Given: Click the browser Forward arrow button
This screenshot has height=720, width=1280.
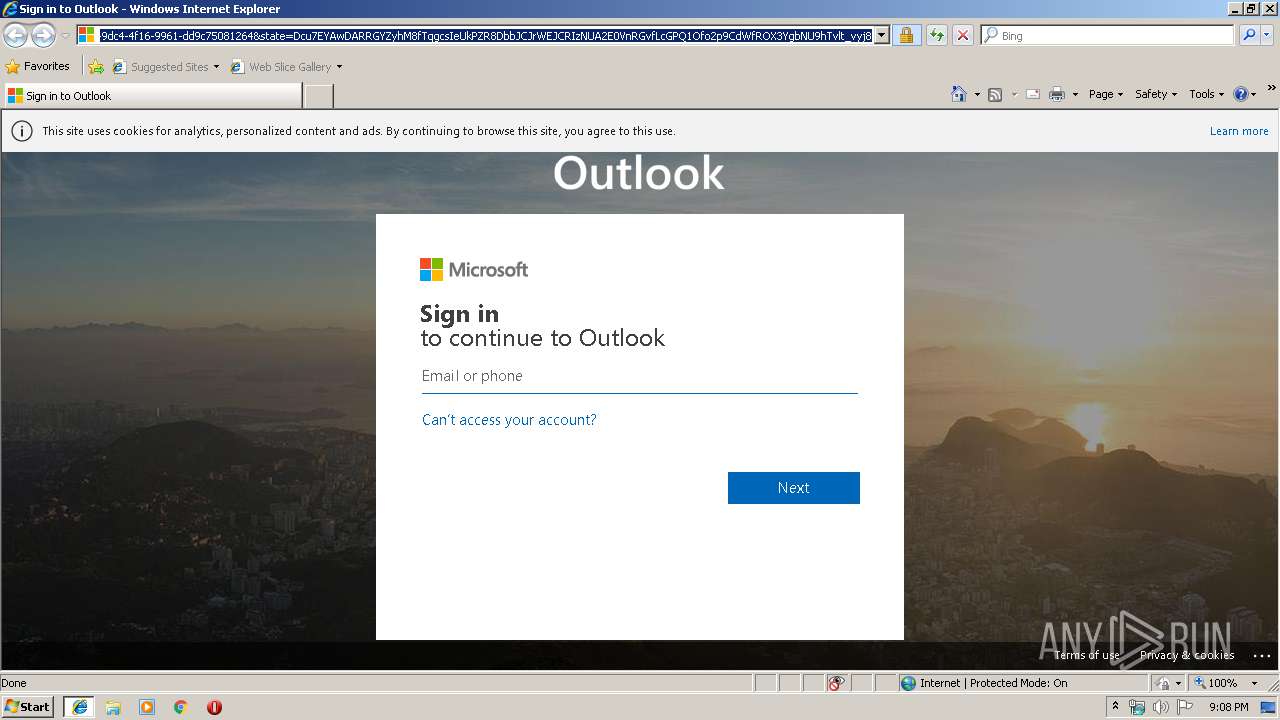Looking at the screenshot, I should click(42, 35).
